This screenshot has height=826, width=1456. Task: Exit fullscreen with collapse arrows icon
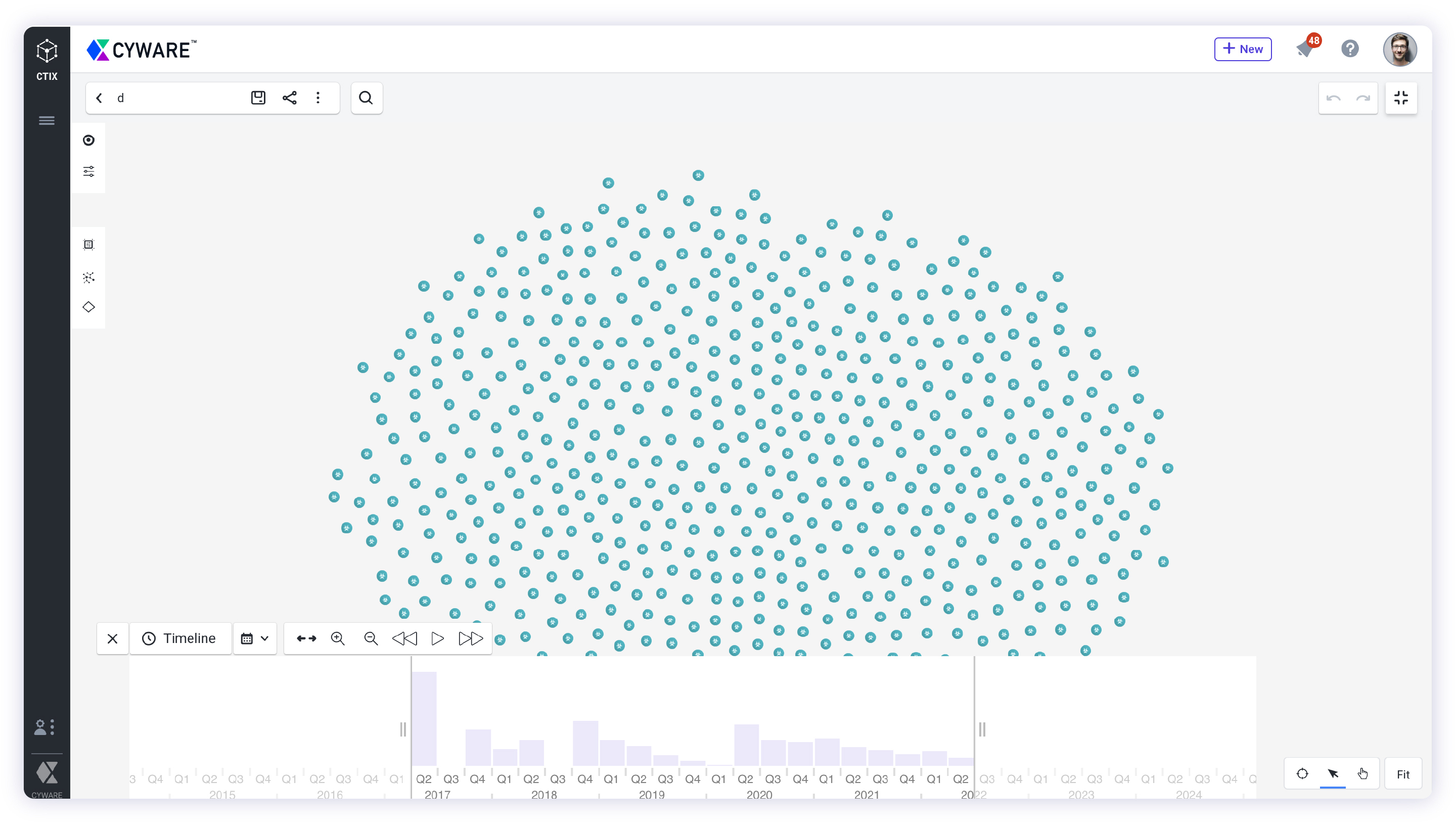point(1401,98)
